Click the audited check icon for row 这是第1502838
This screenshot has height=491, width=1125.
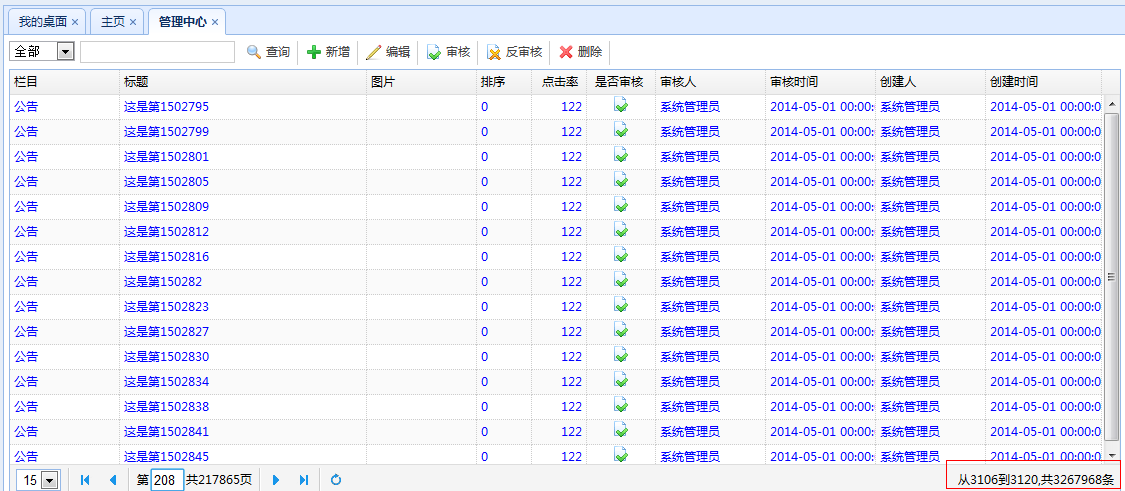pos(621,406)
